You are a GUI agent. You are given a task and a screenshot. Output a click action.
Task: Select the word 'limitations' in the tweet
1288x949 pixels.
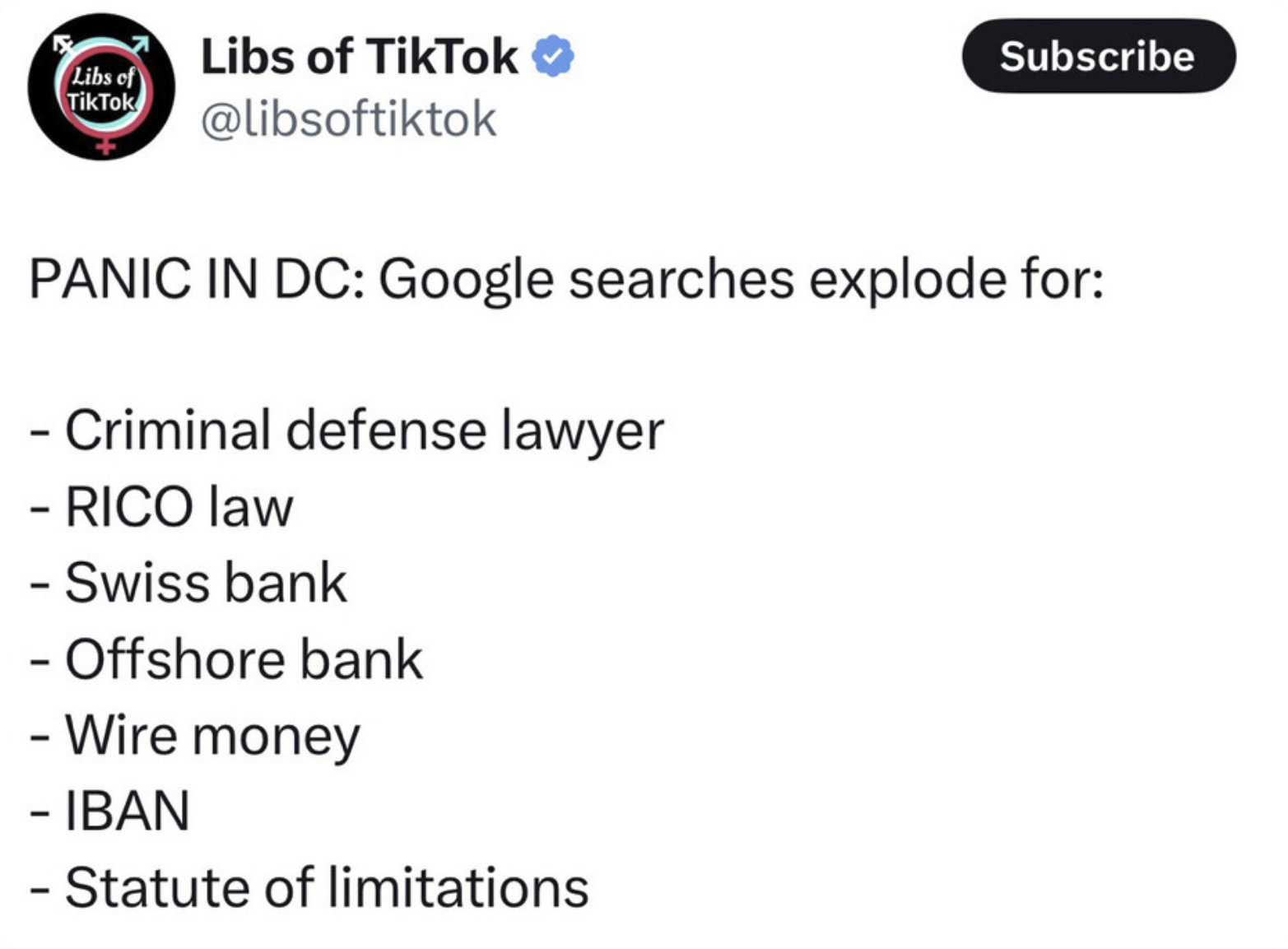[x=458, y=887]
